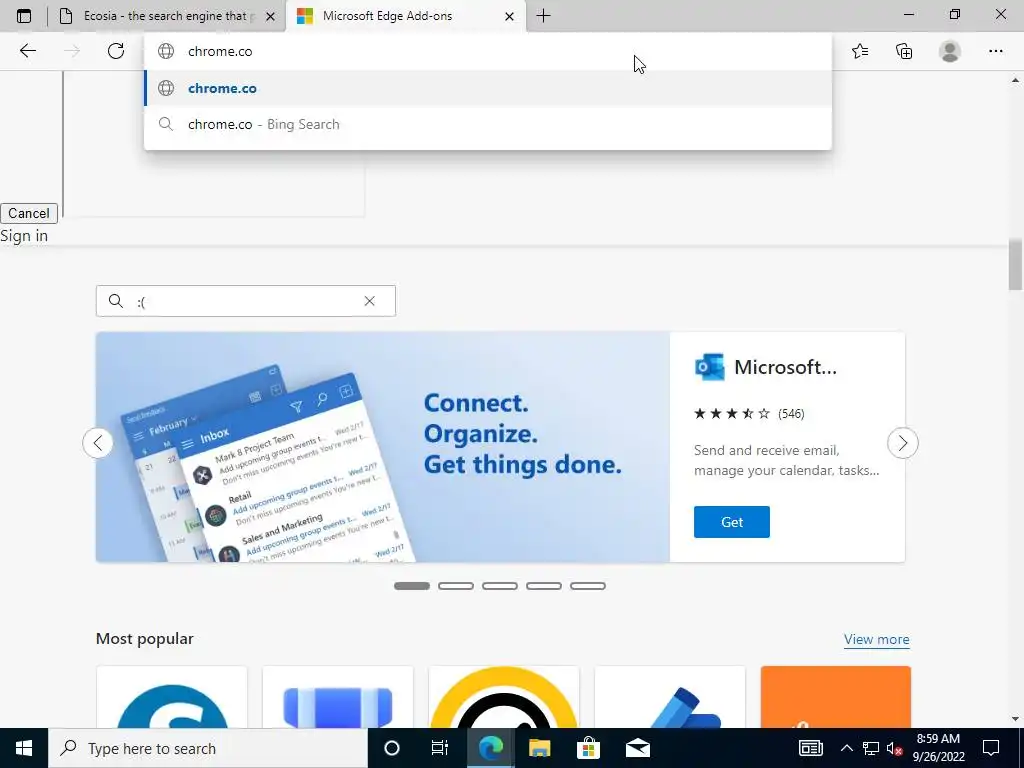Open the notification center icon
The height and width of the screenshot is (768, 1024).
click(x=991, y=748)
